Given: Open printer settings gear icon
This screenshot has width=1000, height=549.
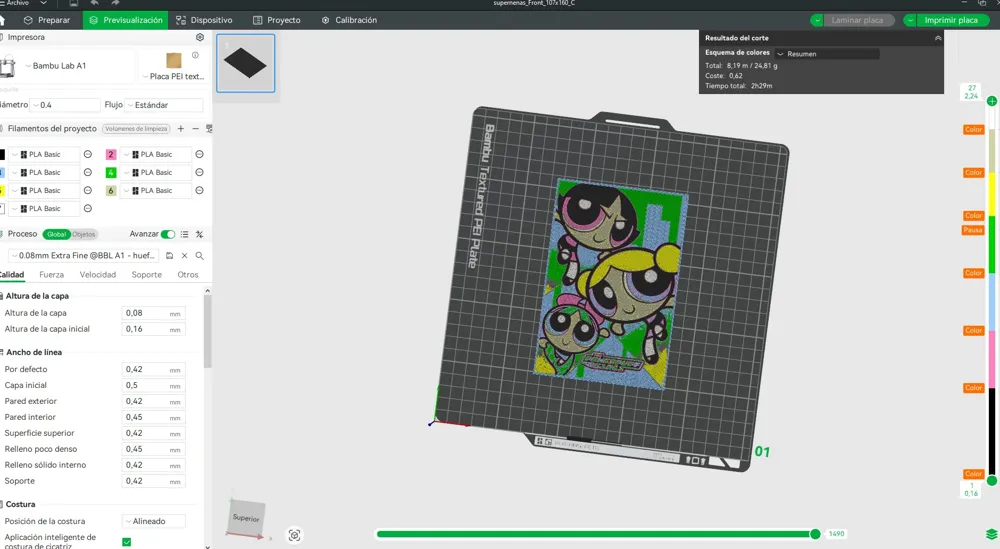Looking at the screenshot, I should 200,37.
